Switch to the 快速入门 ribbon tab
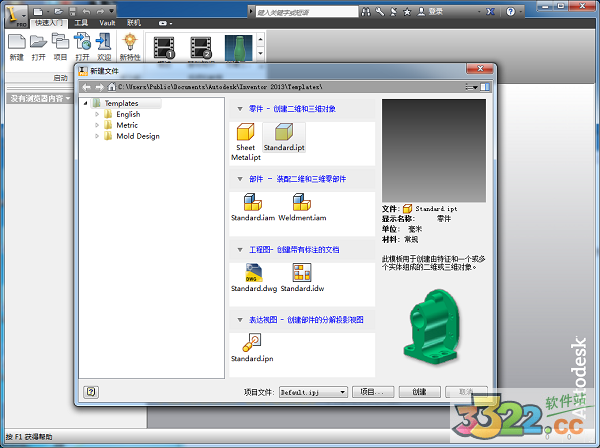This screenshot has width=600, height=448. [49, 23]
